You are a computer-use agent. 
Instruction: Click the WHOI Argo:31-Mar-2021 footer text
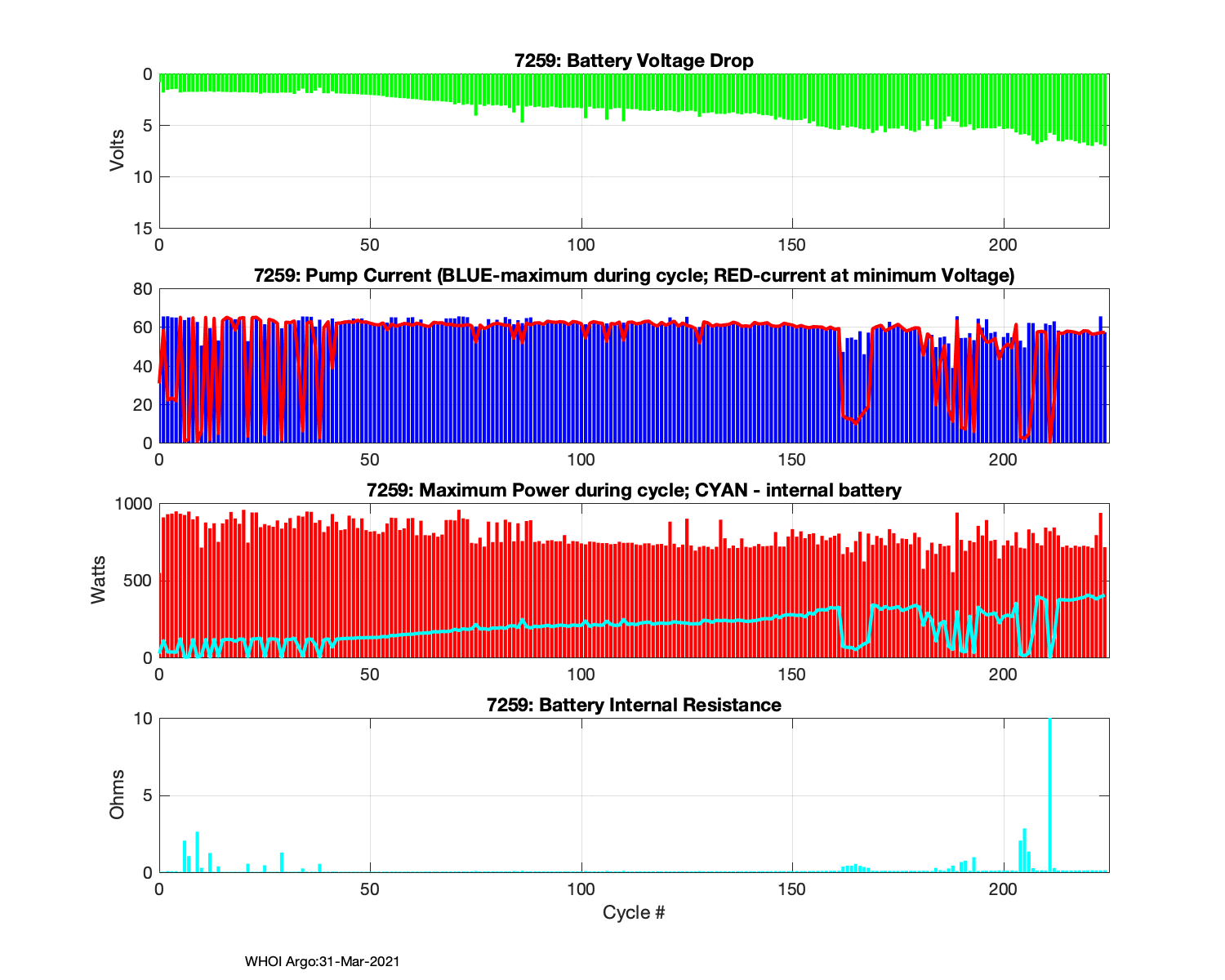pyautogui.click(x=322, y=961)
